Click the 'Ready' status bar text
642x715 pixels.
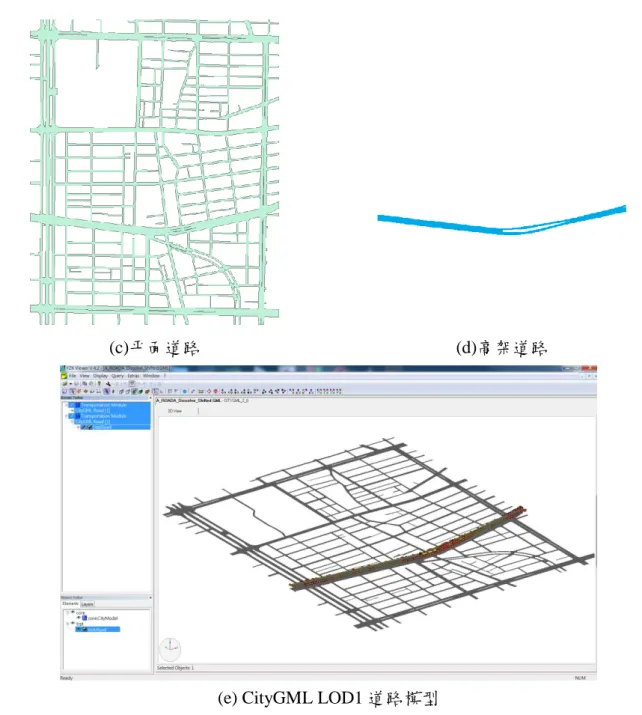click(67, 678)
